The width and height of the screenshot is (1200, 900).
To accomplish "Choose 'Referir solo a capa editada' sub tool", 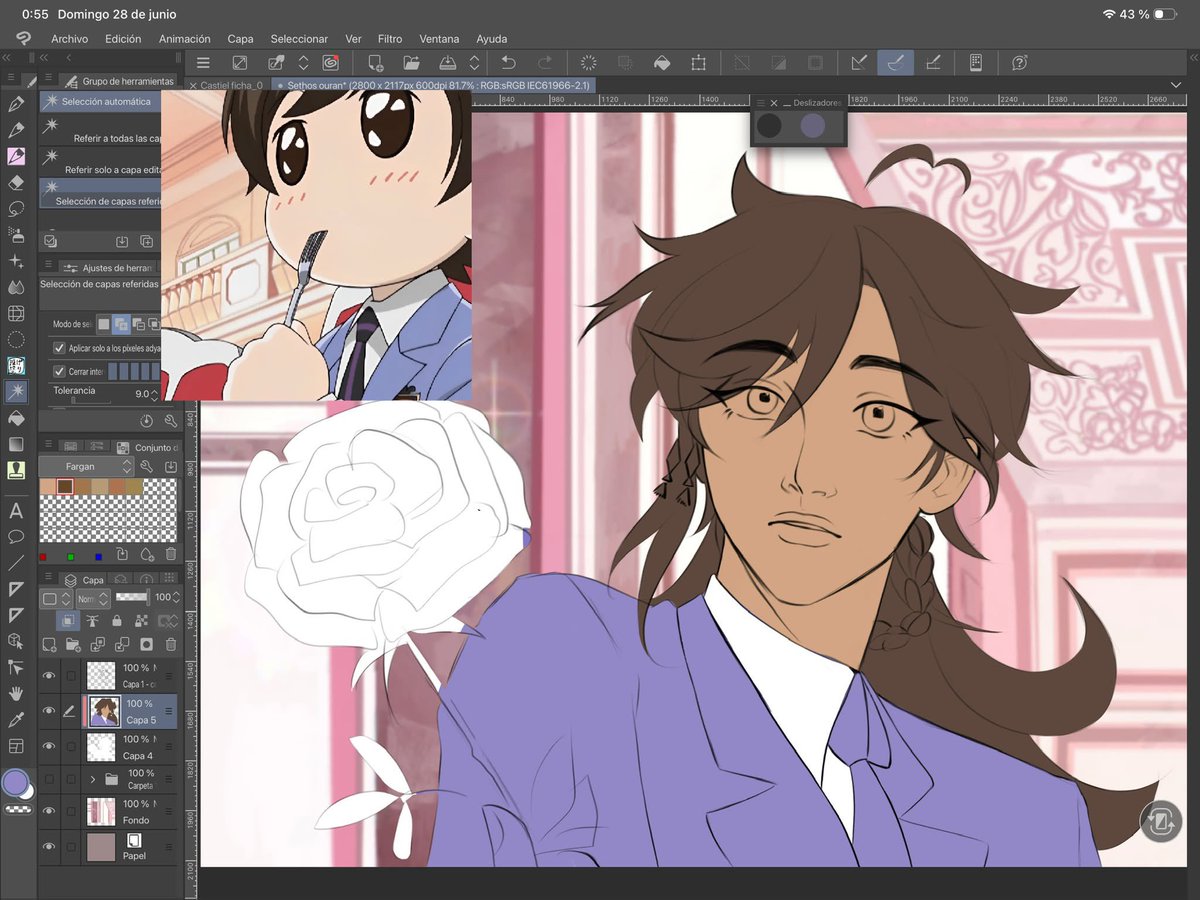I will click(x=100, y=162).
